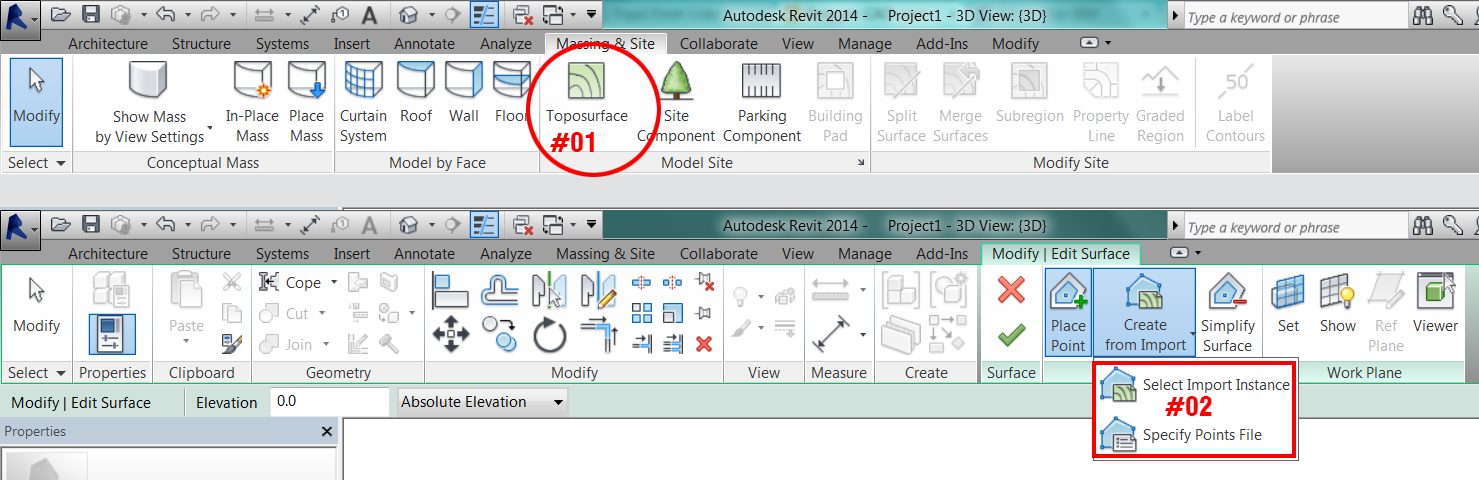Choose Select Import Instance from menu
The image size is (1479, 480).
[1195, 385]
